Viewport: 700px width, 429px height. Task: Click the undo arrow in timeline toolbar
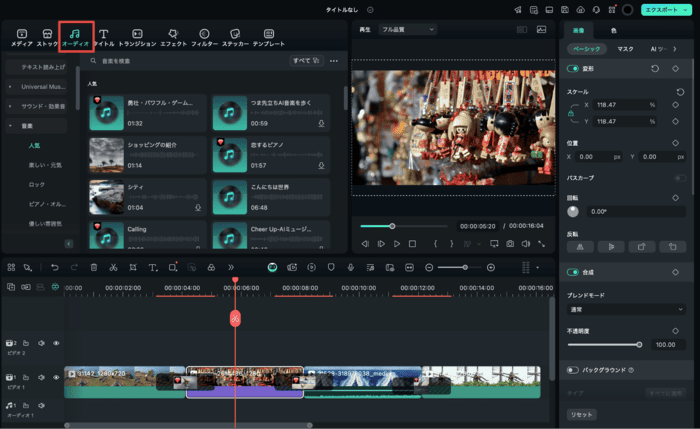(x=53, y=268)
